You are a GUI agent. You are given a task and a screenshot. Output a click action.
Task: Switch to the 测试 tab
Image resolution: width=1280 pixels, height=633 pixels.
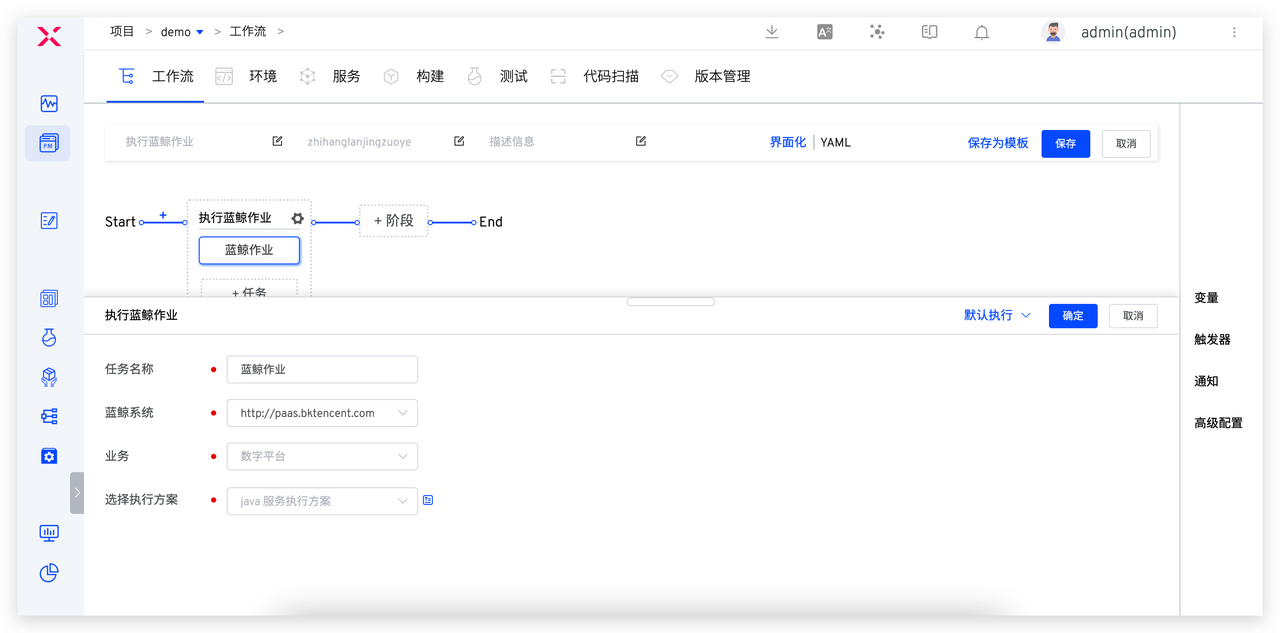click(497, 76)
